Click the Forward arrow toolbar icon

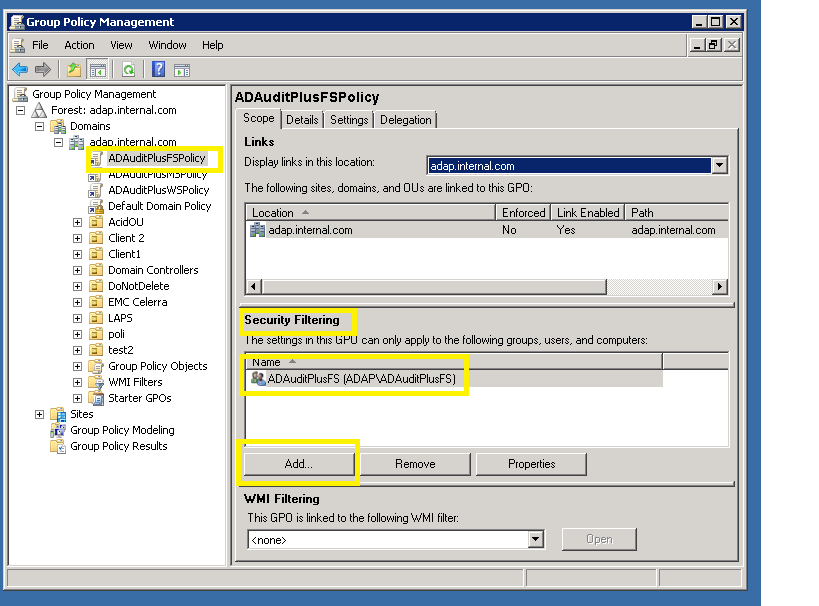(42, 69)
